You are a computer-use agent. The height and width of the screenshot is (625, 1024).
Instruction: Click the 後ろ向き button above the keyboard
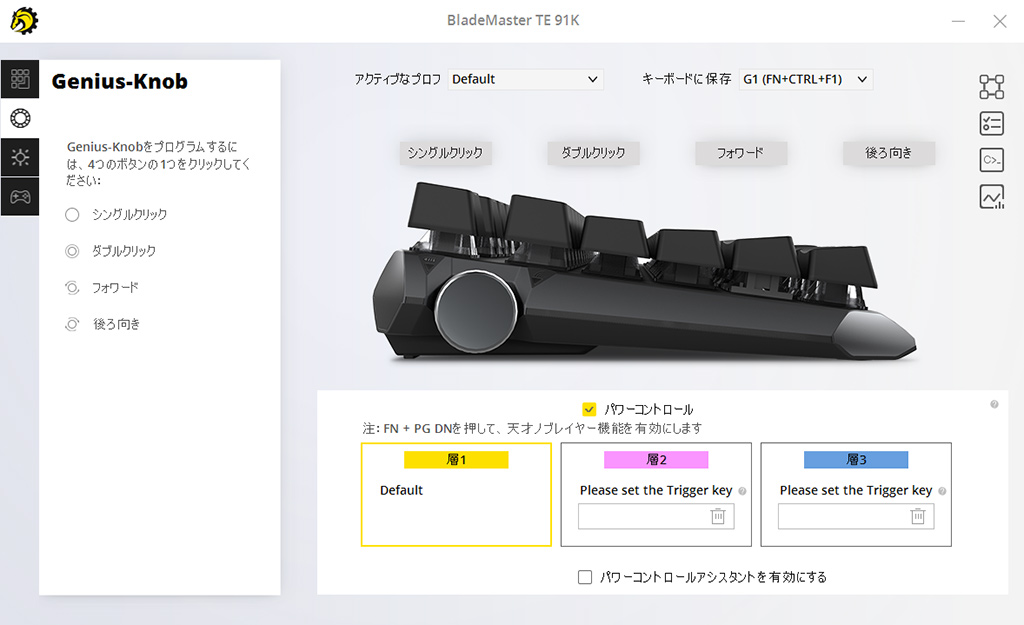click(888, 153)
